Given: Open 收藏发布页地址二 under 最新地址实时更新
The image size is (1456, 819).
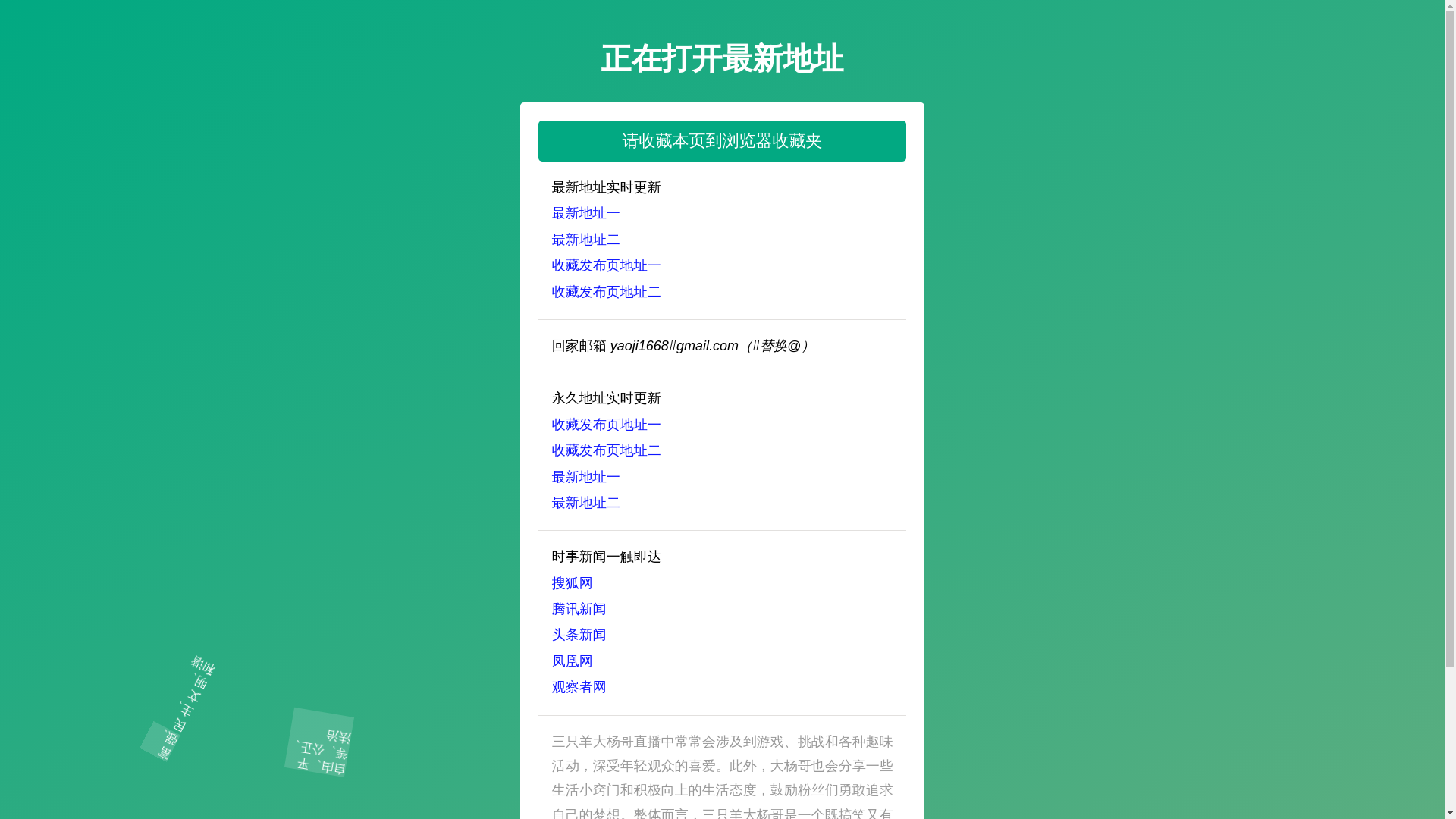Looking at the screenshot, I should point(606,292).
